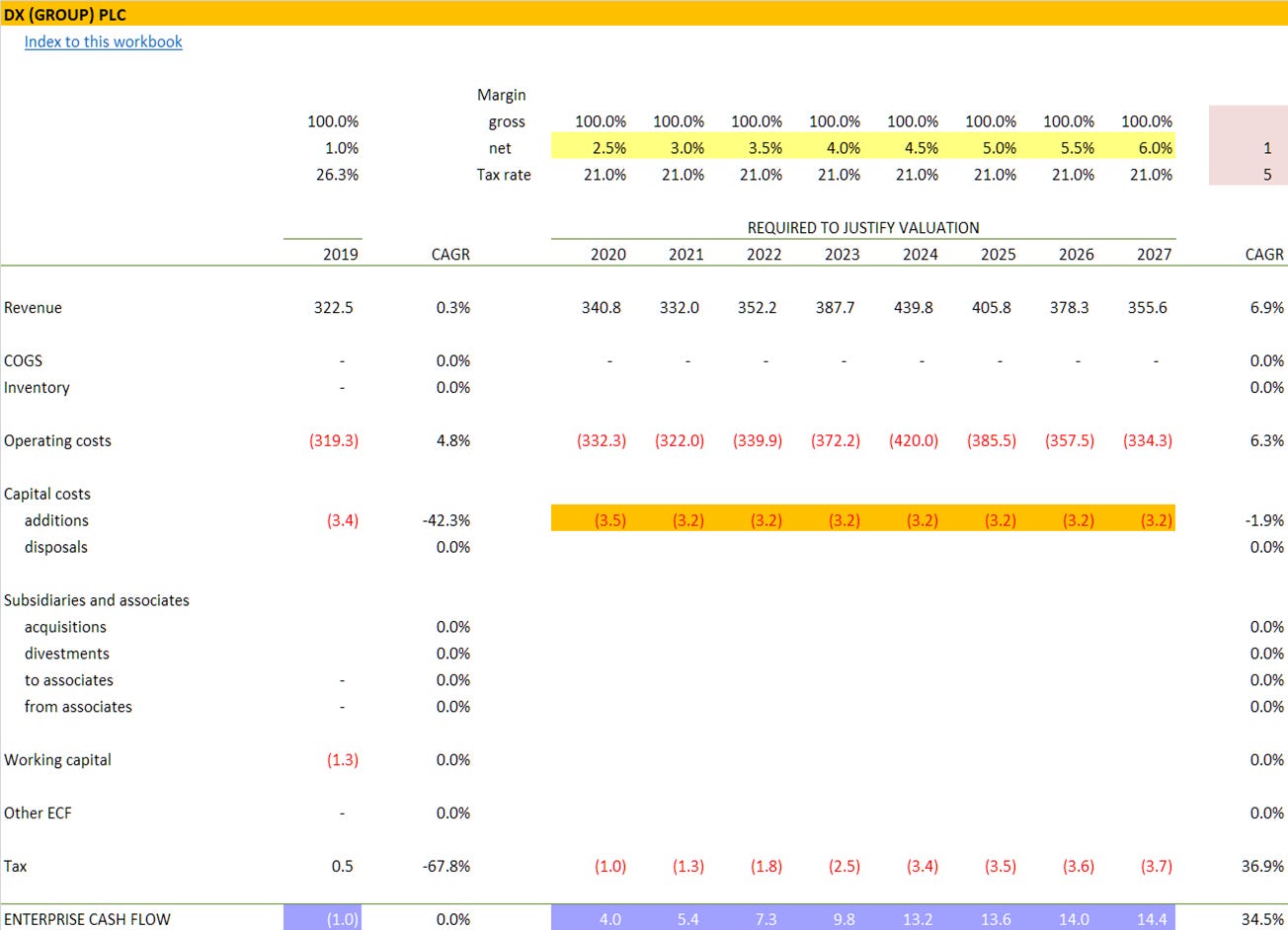Open the 'Index to this workbook' link
This screenshot has height=930, width=1288.
coord(103,41)
